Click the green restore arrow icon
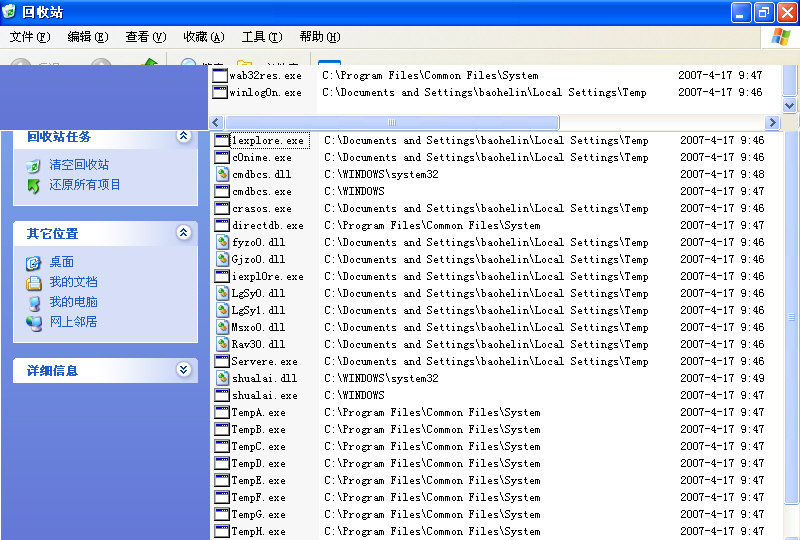Image resolution: width=800 pixels, height=540 pixels. pos(33,186)
